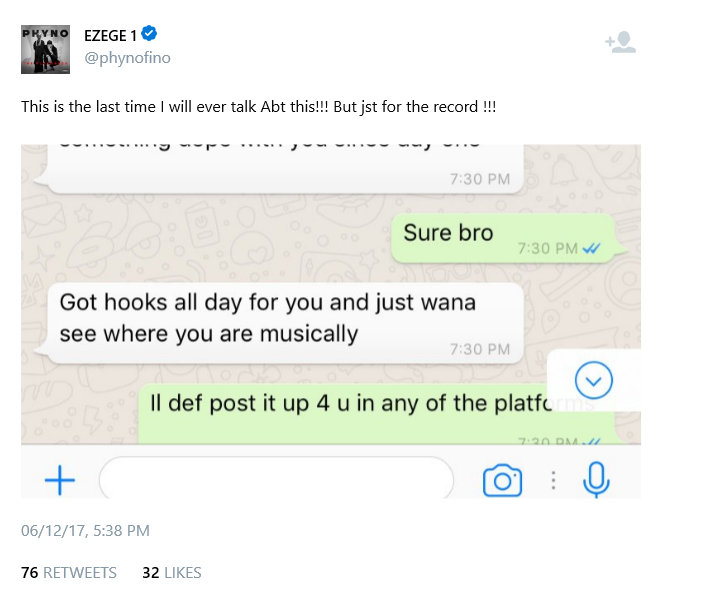Click the scroll-down chevron circle button
This screenshot has width=701, height=593.
(x=594, y=380)
